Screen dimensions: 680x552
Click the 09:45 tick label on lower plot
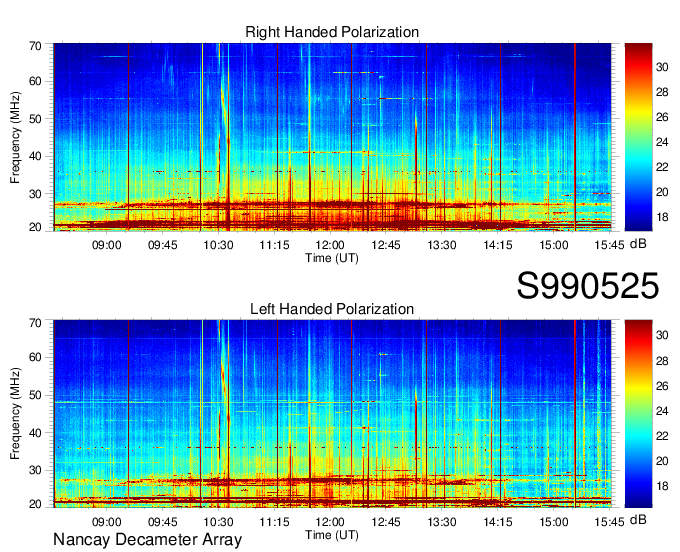(163, 522)
